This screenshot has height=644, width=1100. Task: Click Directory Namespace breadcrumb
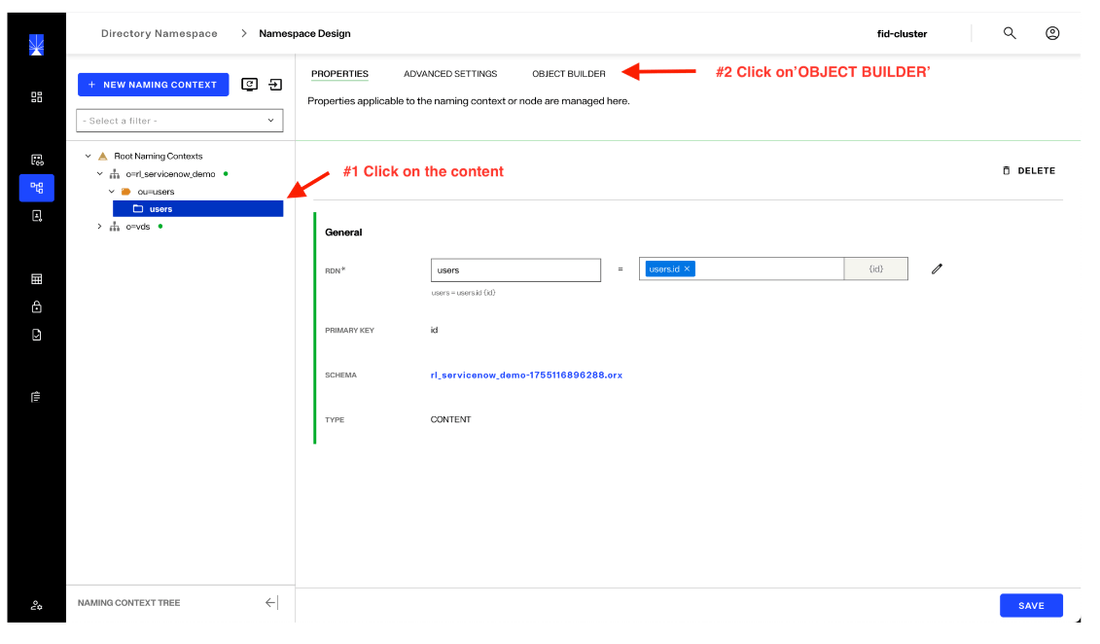tap(159, 34)
